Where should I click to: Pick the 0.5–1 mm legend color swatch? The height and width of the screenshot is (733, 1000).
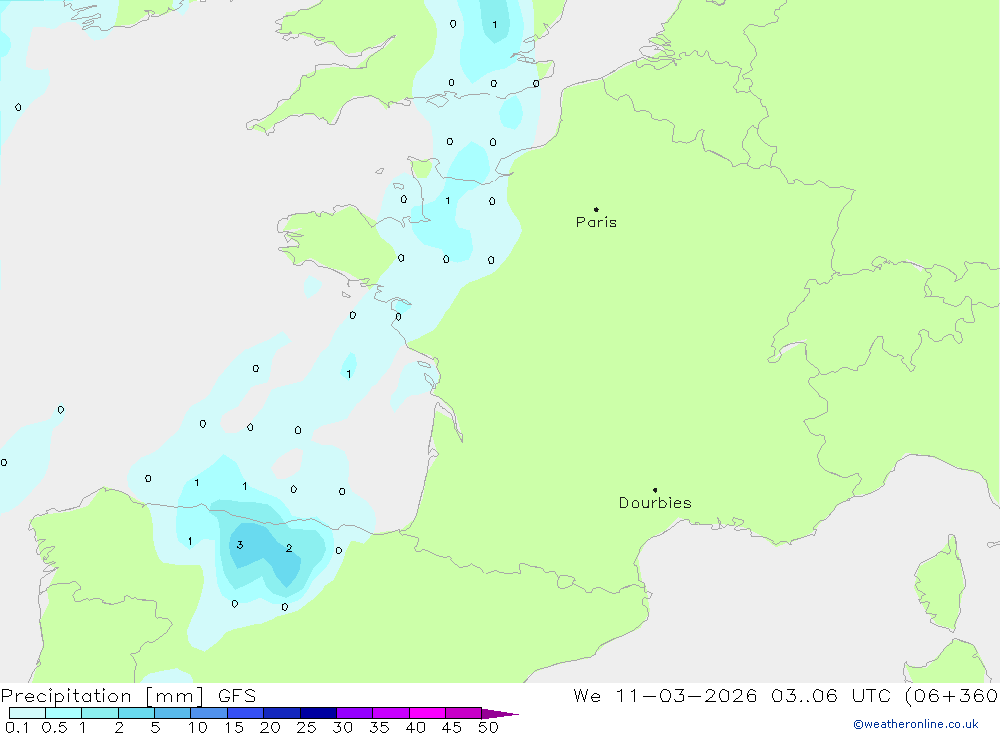(63, 713)
